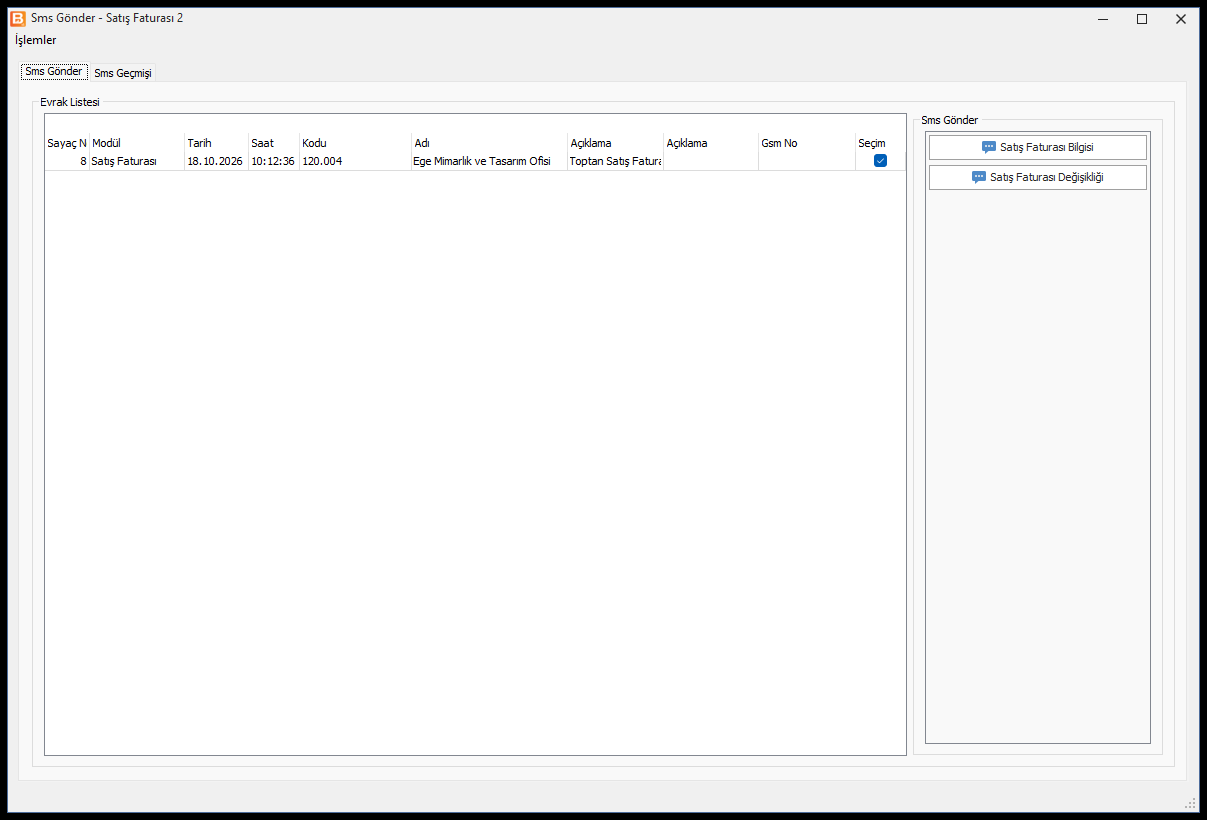
Task: Click the Gsm No column header
Action: click(x=807, y=143)
